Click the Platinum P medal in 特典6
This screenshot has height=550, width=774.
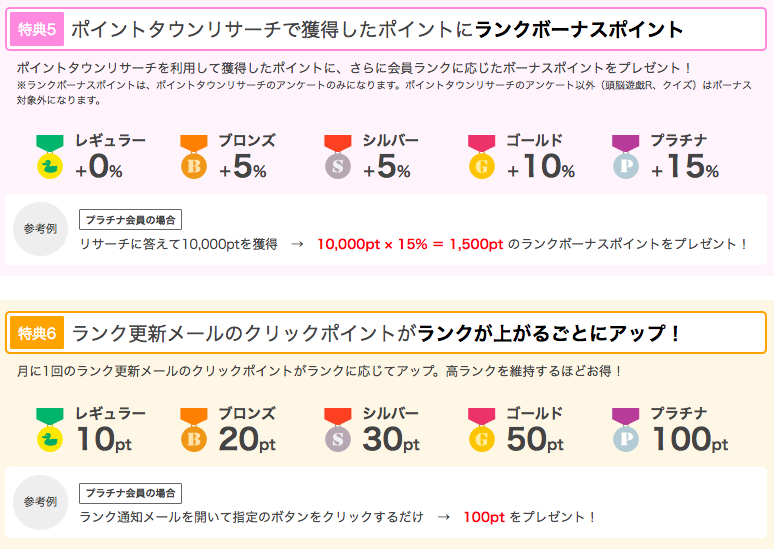click(x=625, y=430)
